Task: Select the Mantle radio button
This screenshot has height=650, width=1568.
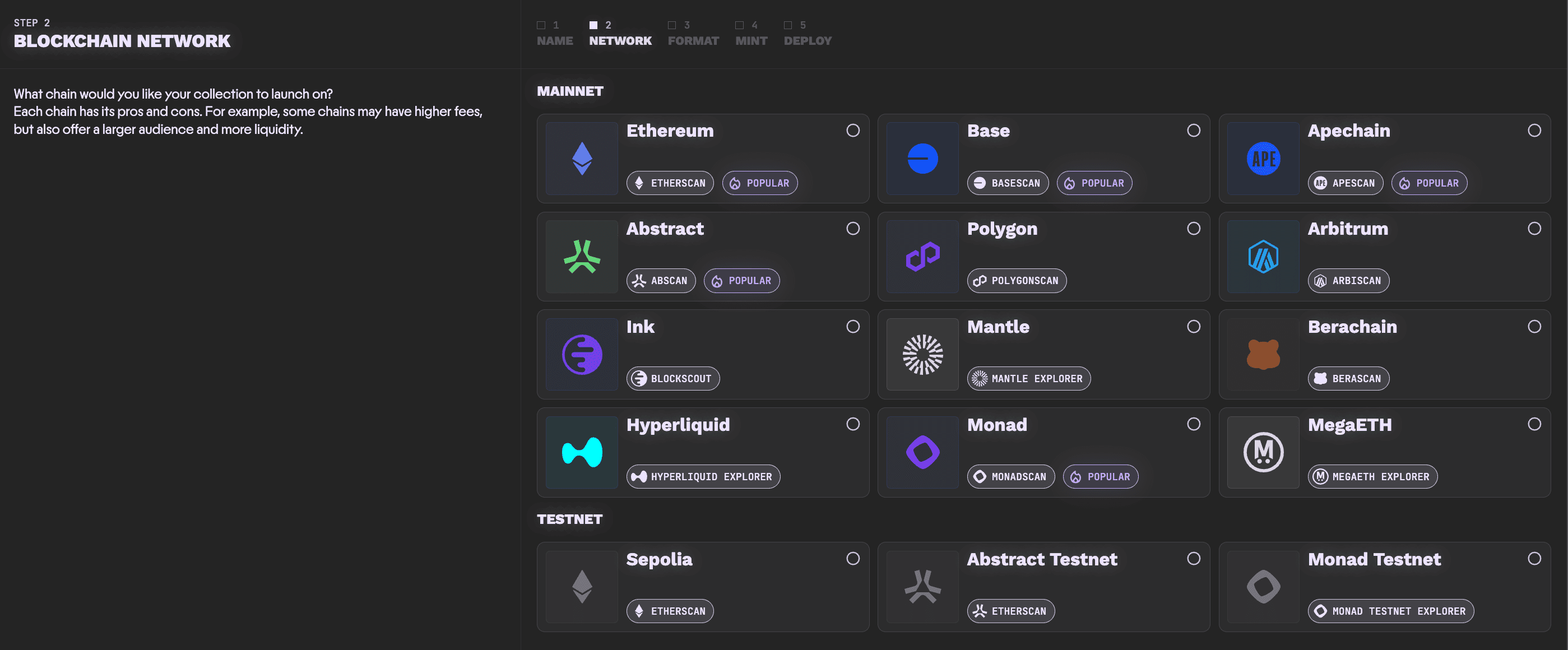Action: point(1194,327)
